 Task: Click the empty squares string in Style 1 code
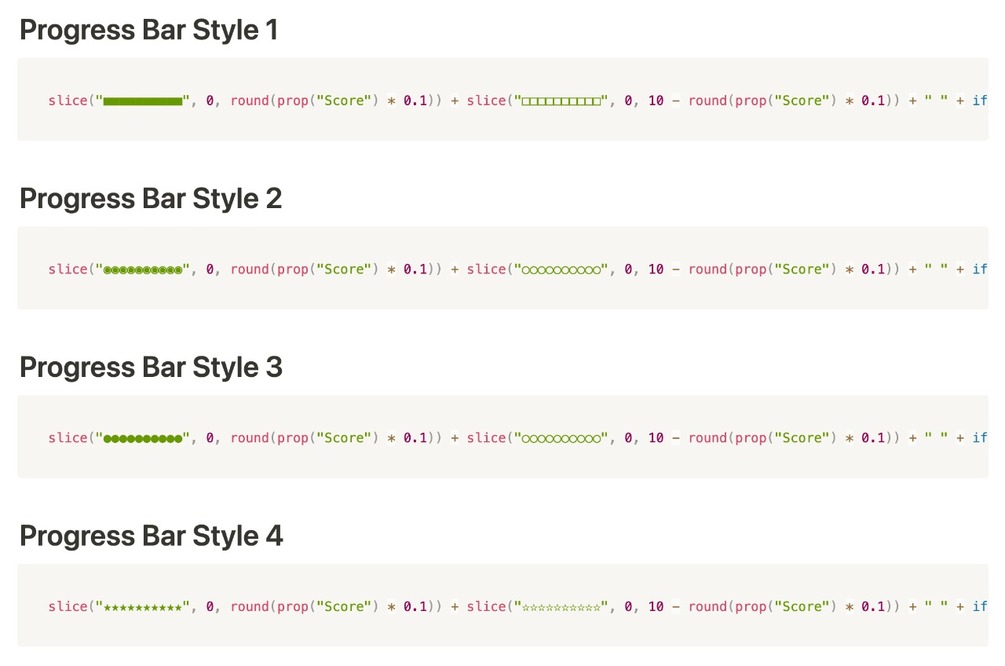coord(562,101)
